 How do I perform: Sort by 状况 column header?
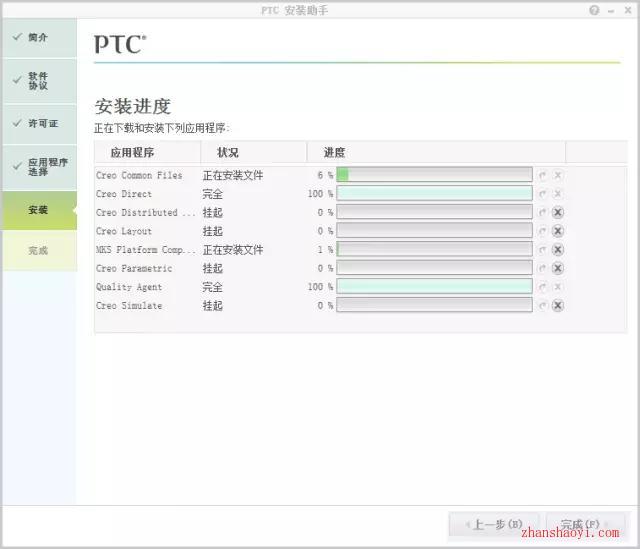(253, 152)
